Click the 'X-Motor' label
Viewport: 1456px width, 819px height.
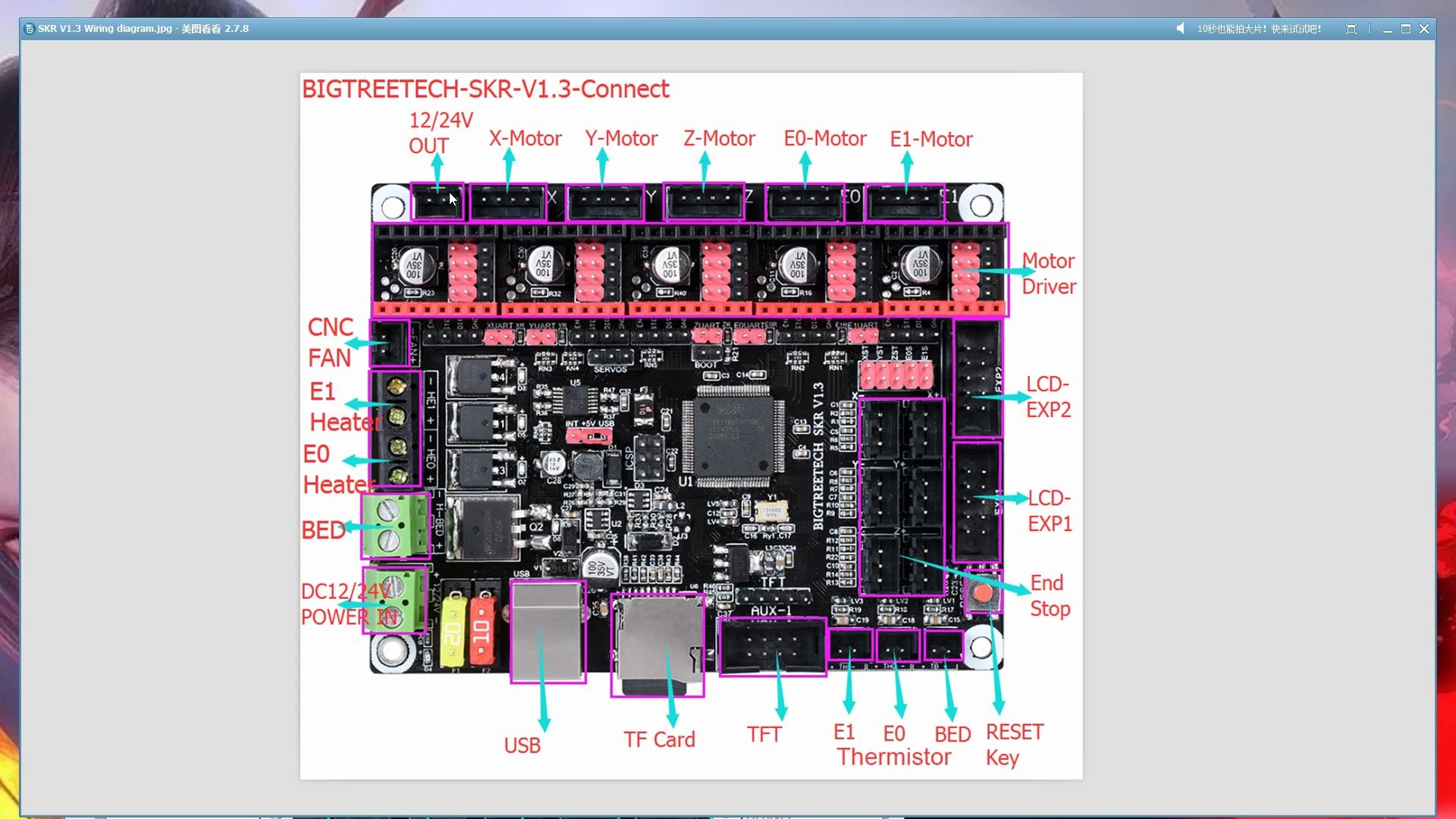(x=525, y=139)
